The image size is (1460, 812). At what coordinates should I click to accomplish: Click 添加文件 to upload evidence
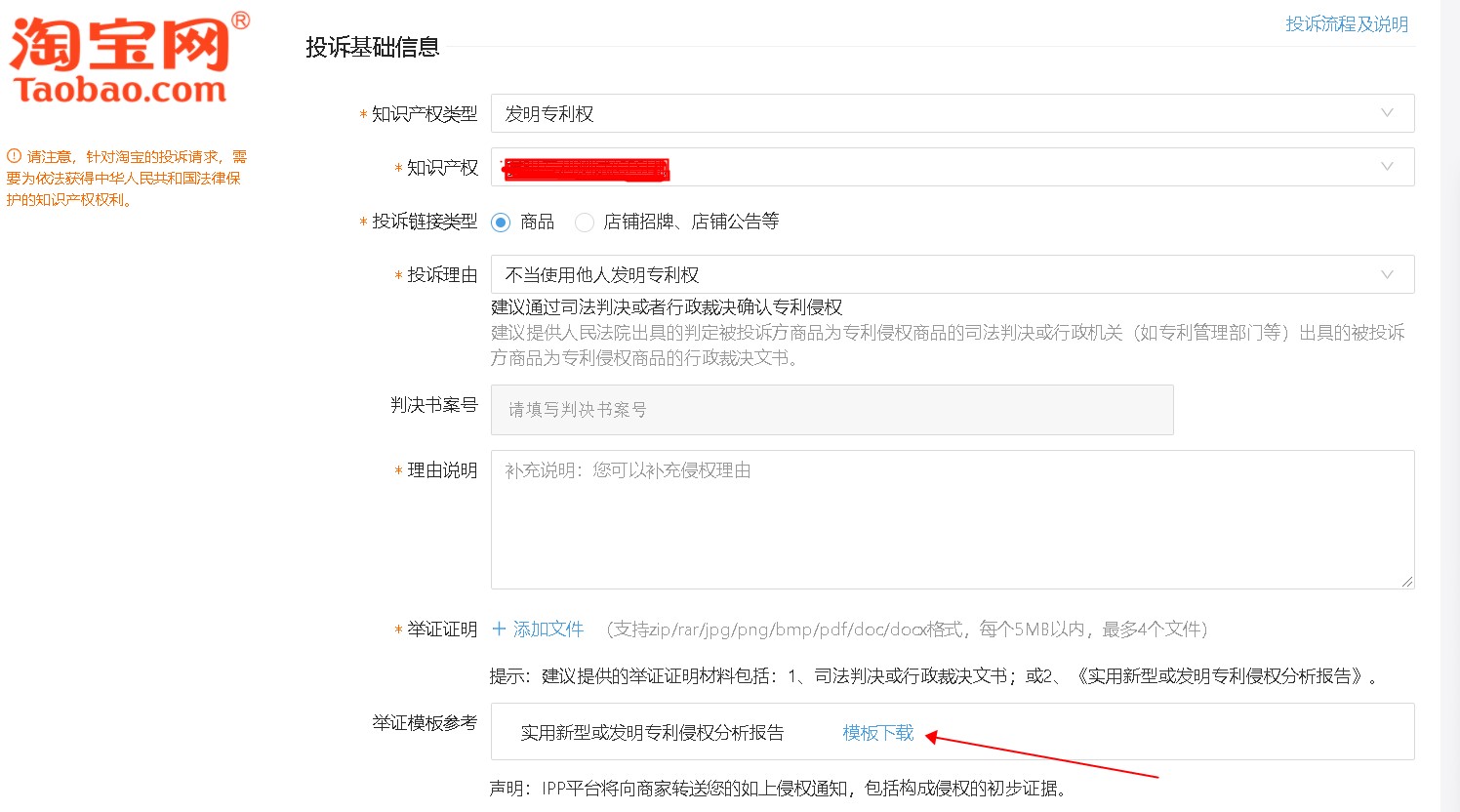pos(547,629)
